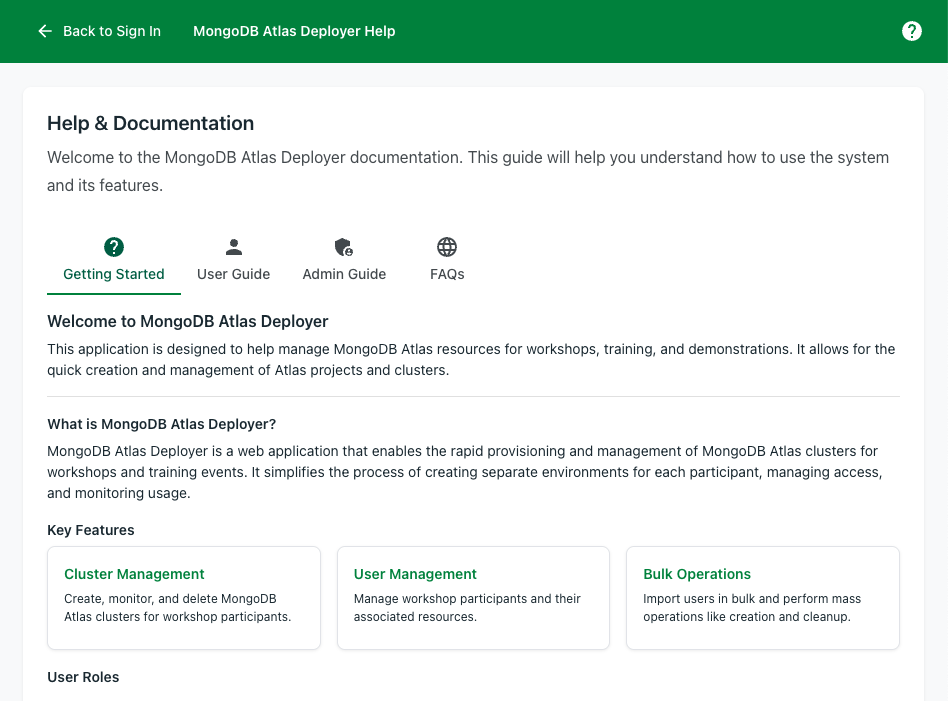The image size is (948, 701).
Task: Select the Bulk Operations feature card heading
Action: point(696,574)
